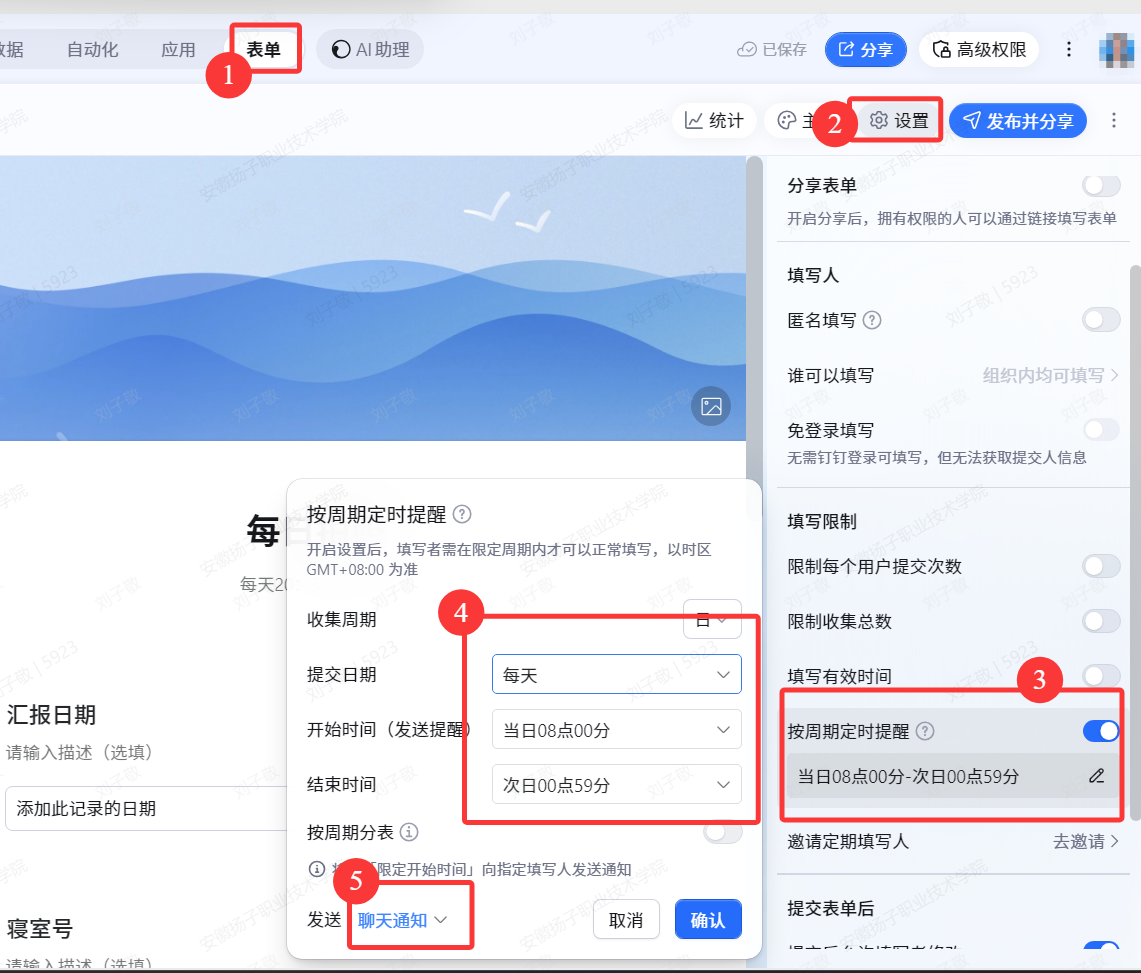Open the 开始时间 当日08点00分 dropdown

pyautogui.click(x=616, y=730)
